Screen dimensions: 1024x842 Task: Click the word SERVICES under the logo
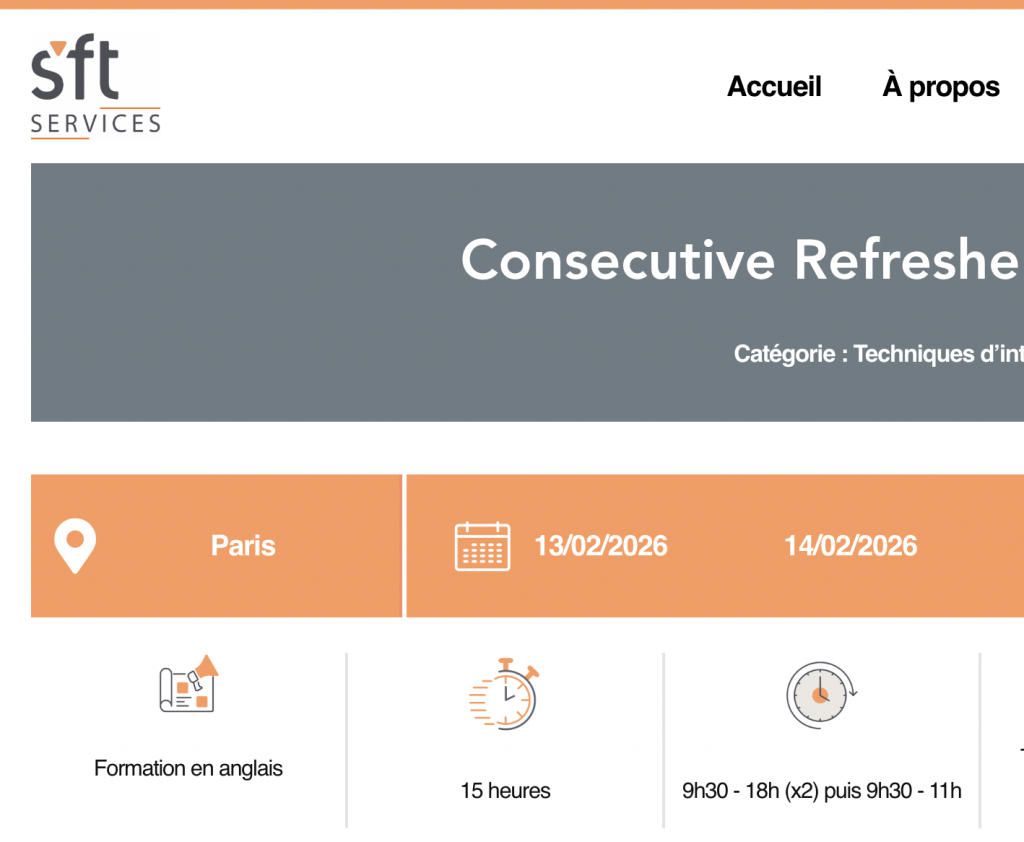click(x=95, y=124)
